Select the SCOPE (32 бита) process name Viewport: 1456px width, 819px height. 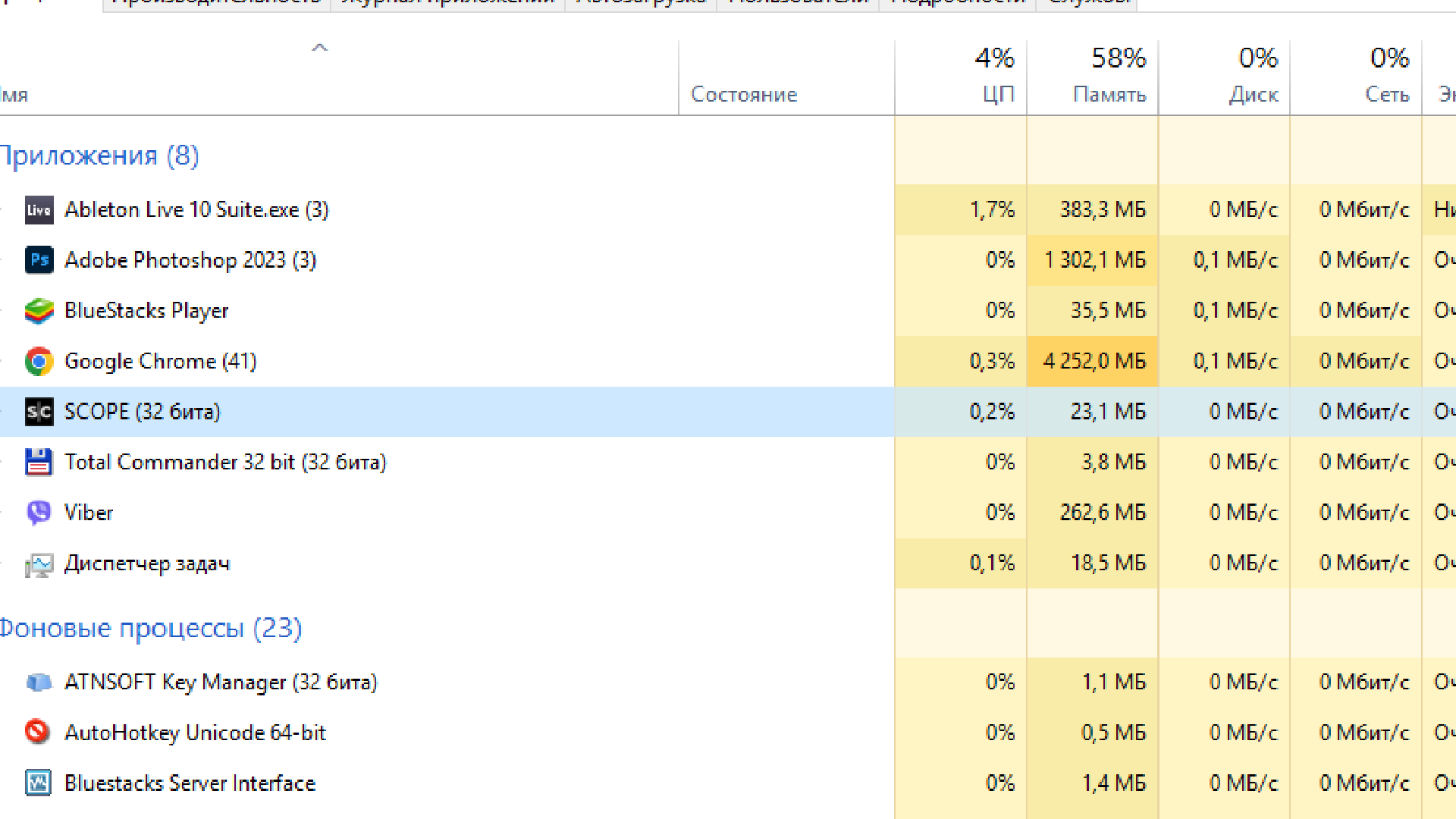[143, 412]
